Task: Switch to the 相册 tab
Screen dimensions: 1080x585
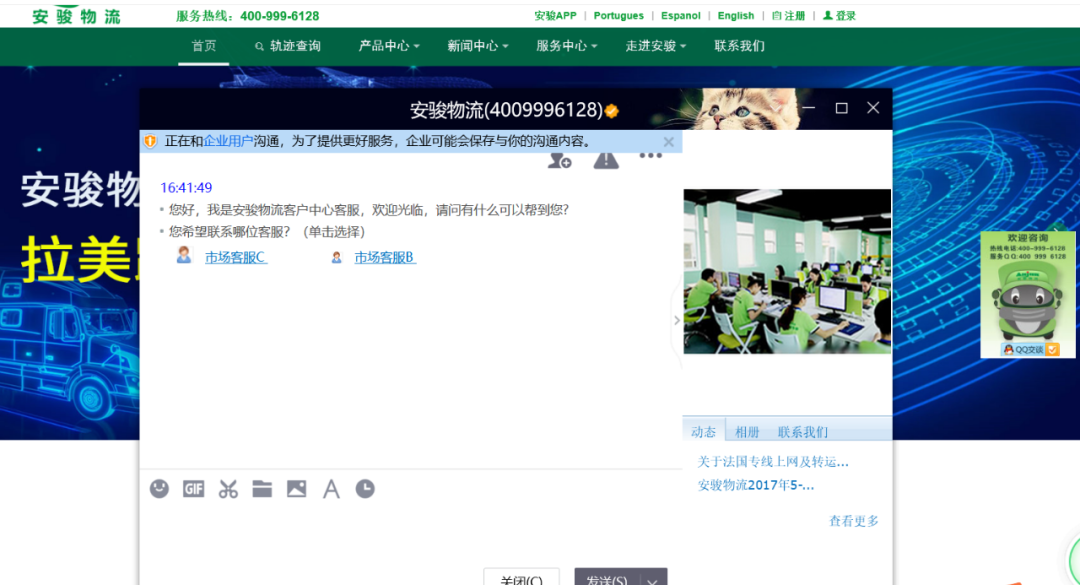Action: click(747, 432)
